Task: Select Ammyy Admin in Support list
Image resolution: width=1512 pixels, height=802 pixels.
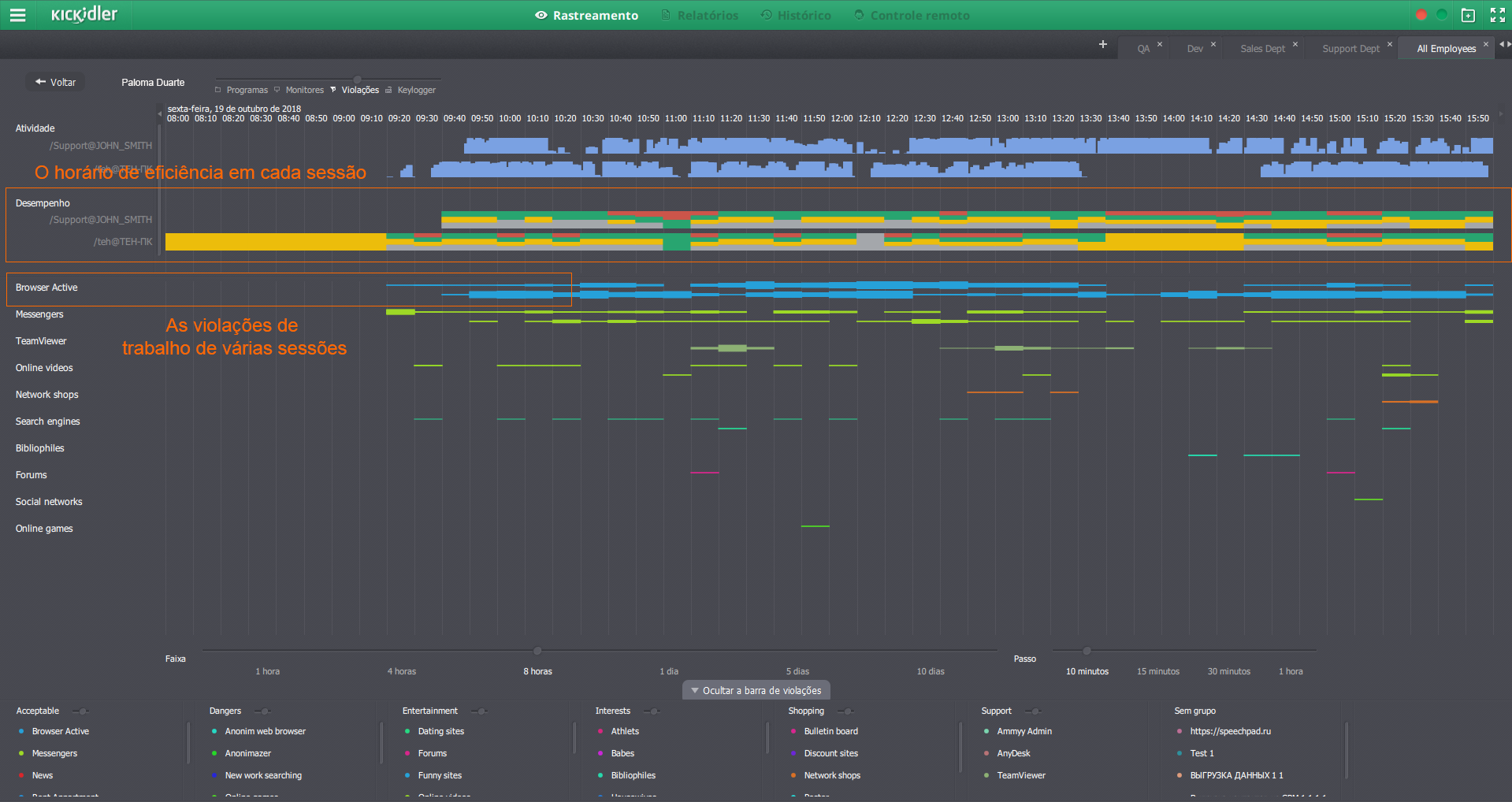Action: pyautogui.click(x=1024, y=731)
